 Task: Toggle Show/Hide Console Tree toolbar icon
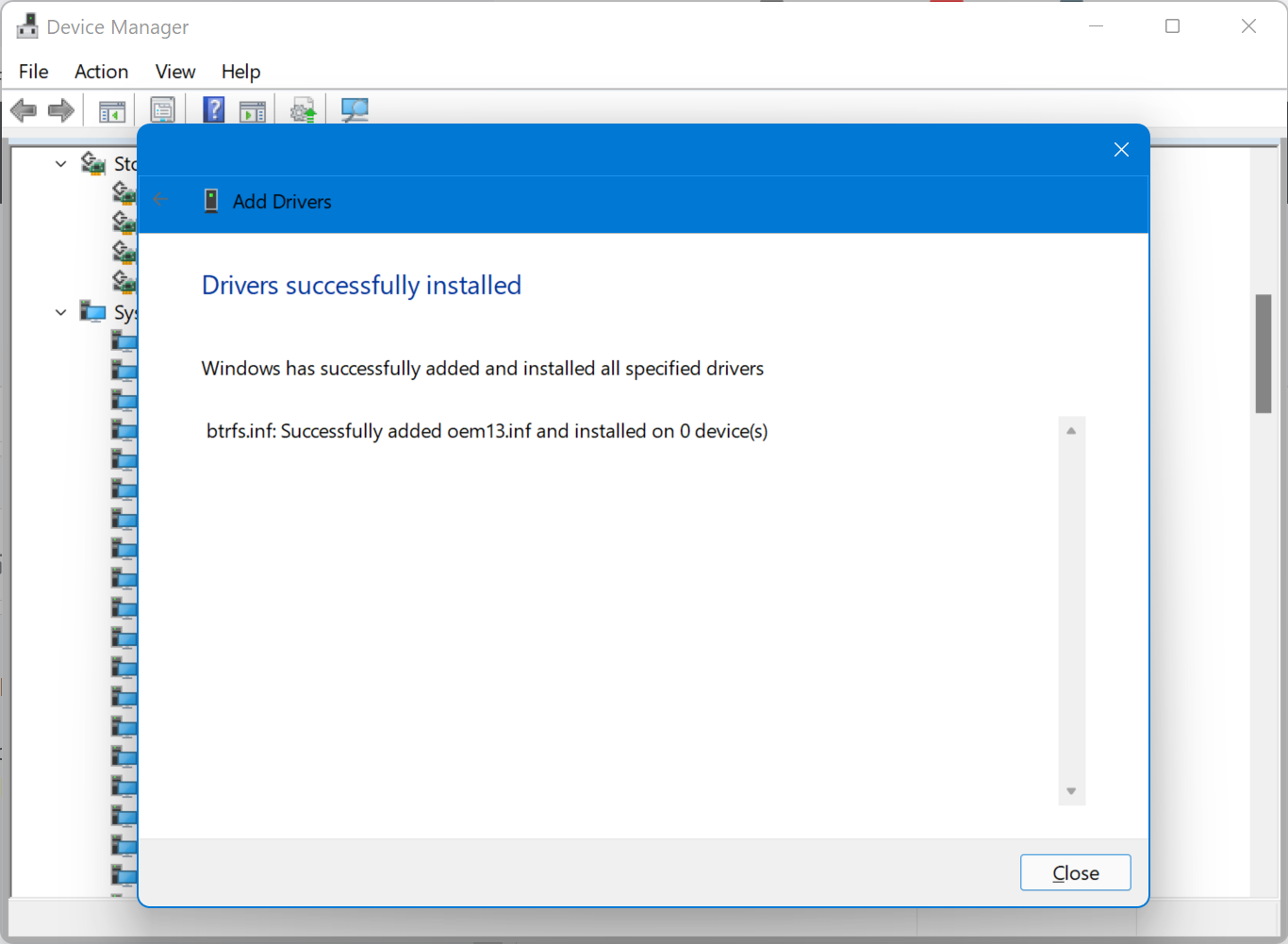point(112,111)
